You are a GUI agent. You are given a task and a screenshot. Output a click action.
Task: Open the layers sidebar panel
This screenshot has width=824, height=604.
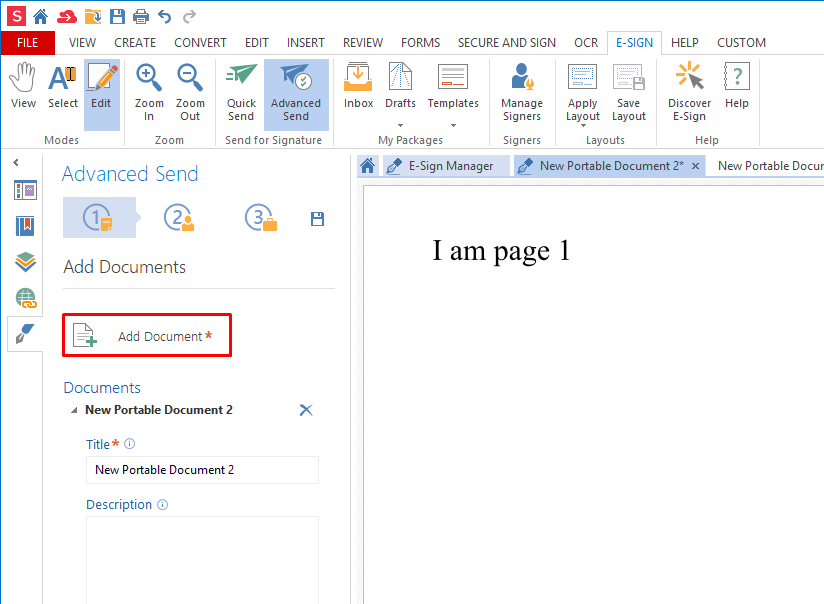[x=26, y=262]
